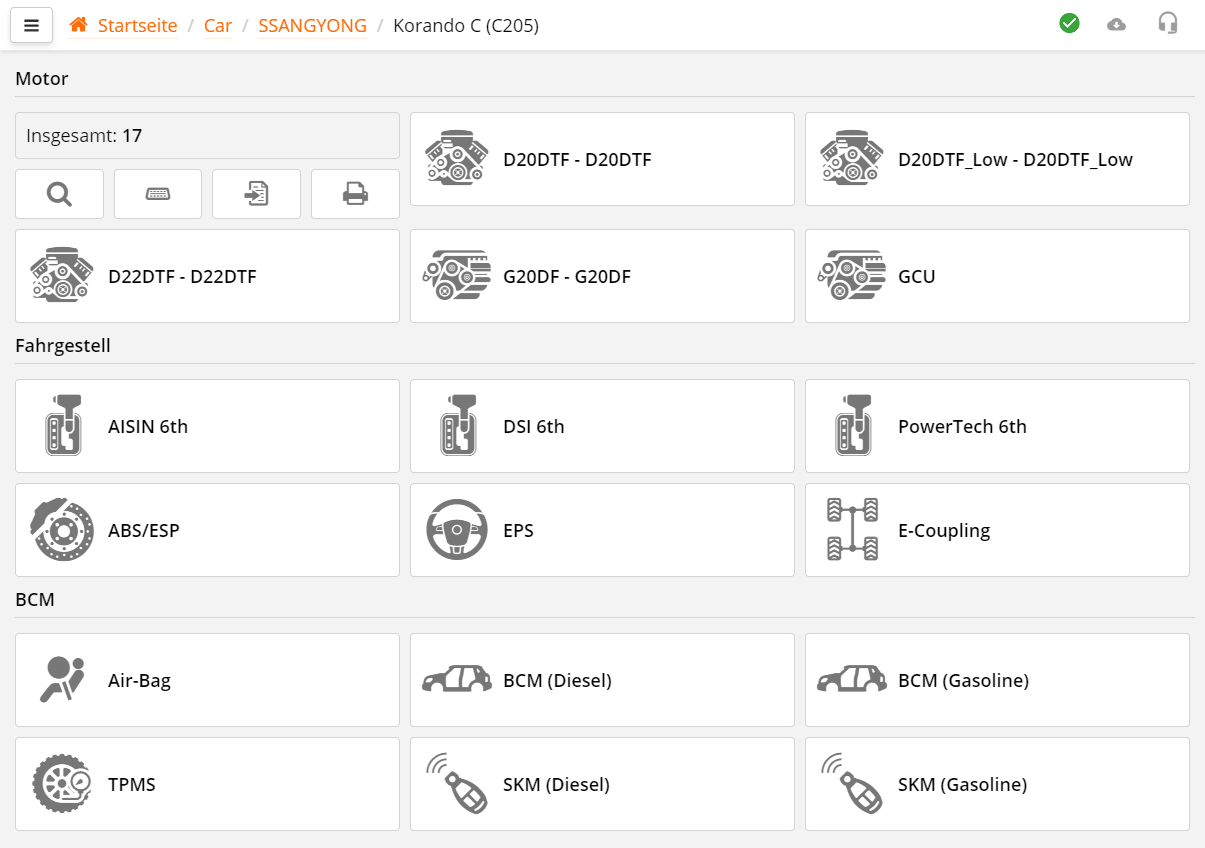Select the TPMS tire pressure module
The width and height of the screenshot is (1205, 848).
pos(207,784)
